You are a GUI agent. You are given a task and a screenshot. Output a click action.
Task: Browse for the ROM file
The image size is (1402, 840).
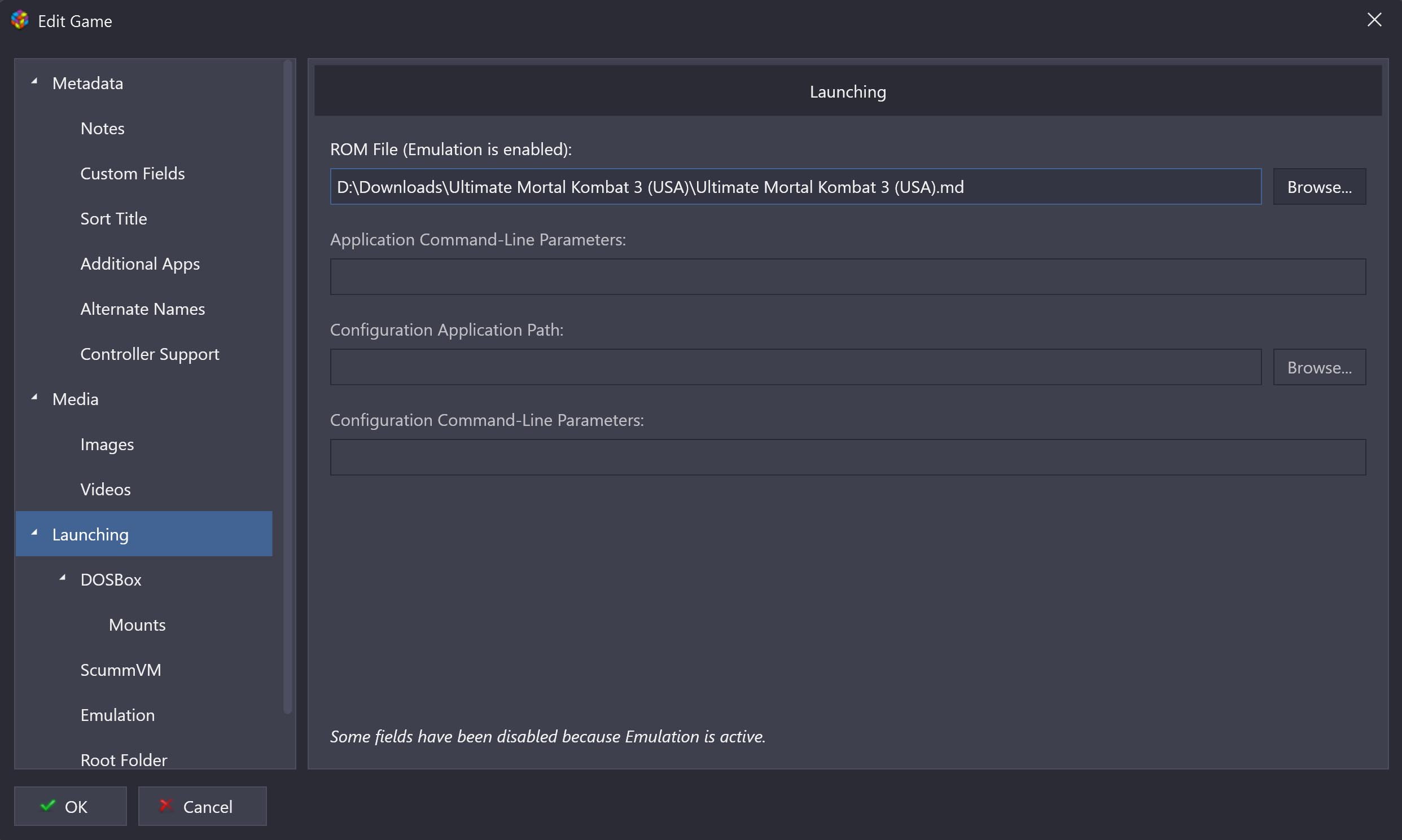point(1320,186)
